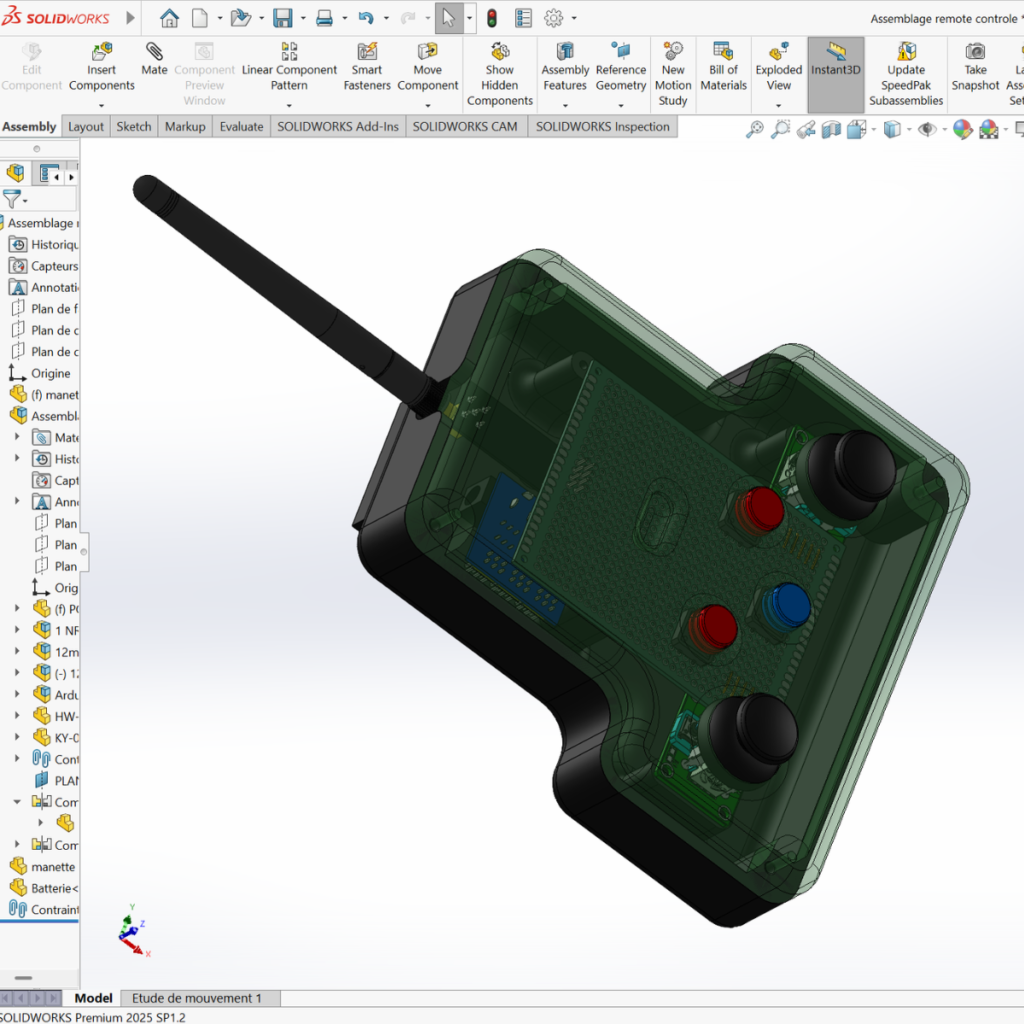1024x1024 pixels.
Task: Open the feature tree filter dropdown
Action: [x=25, y=200]
